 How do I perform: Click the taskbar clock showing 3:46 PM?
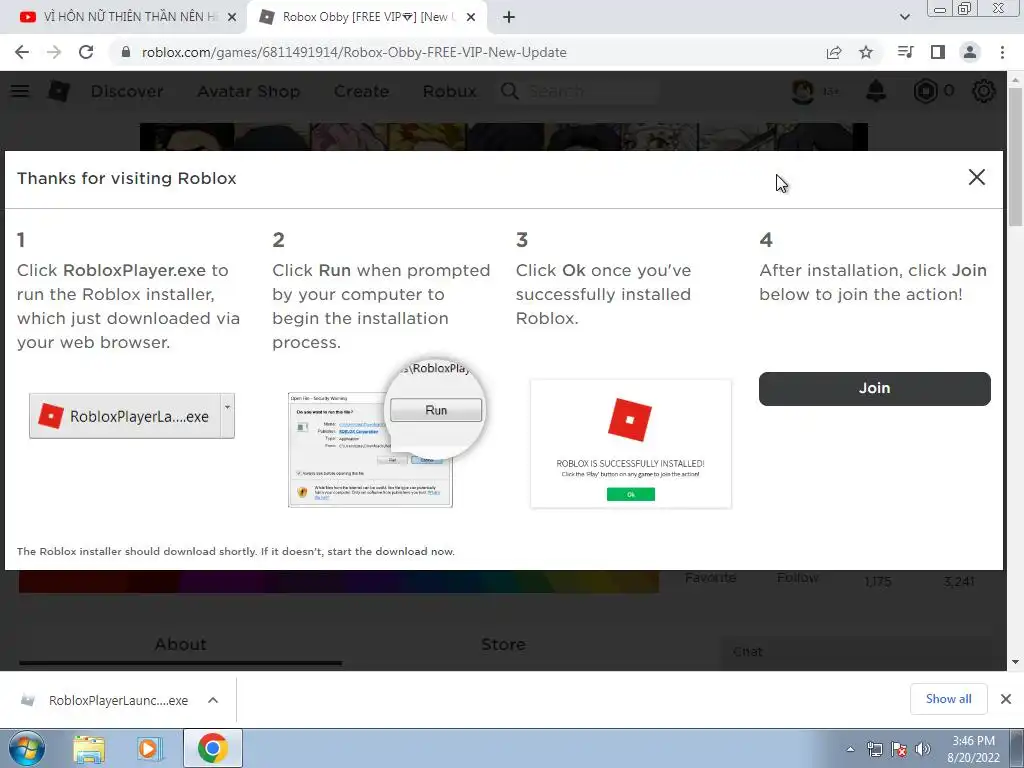pyautogui.click(x=973, y=749)
